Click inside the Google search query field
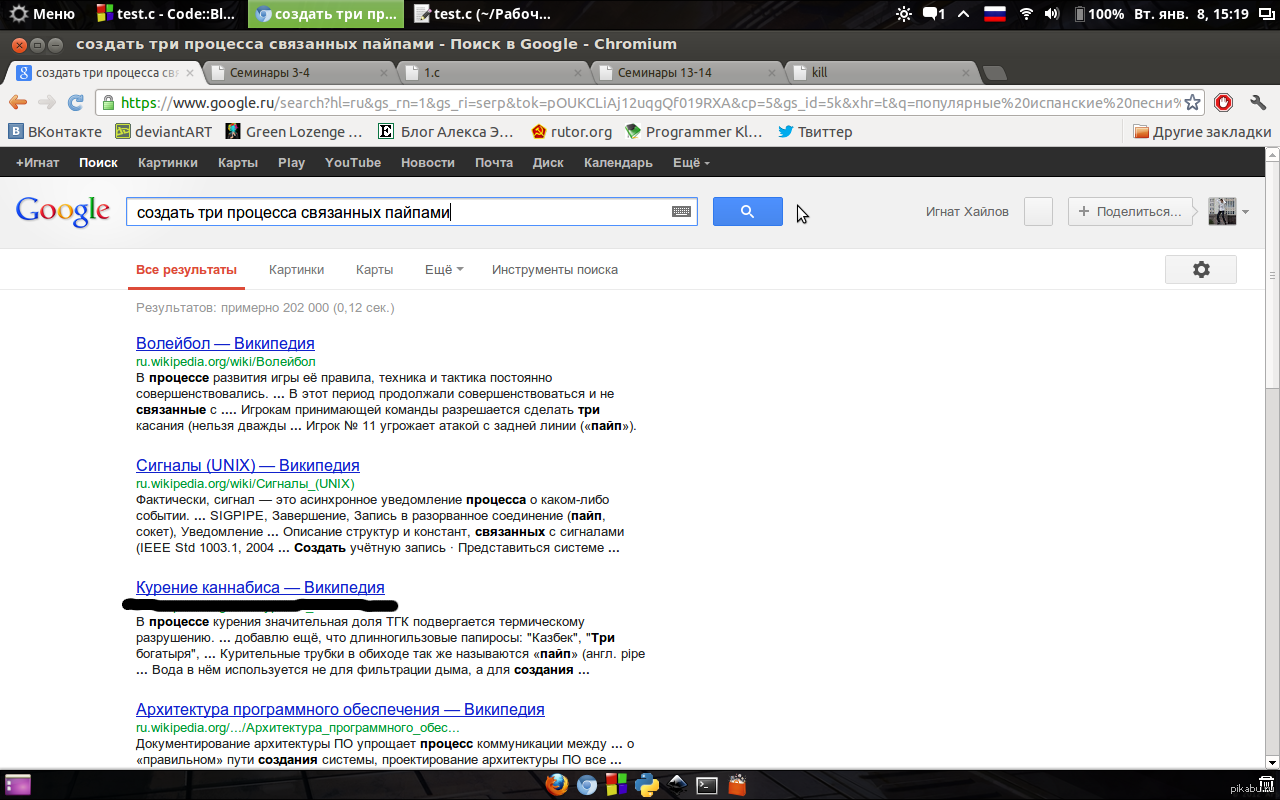The width and height of the screenshot is (1280, 800). tap(400, 212)
